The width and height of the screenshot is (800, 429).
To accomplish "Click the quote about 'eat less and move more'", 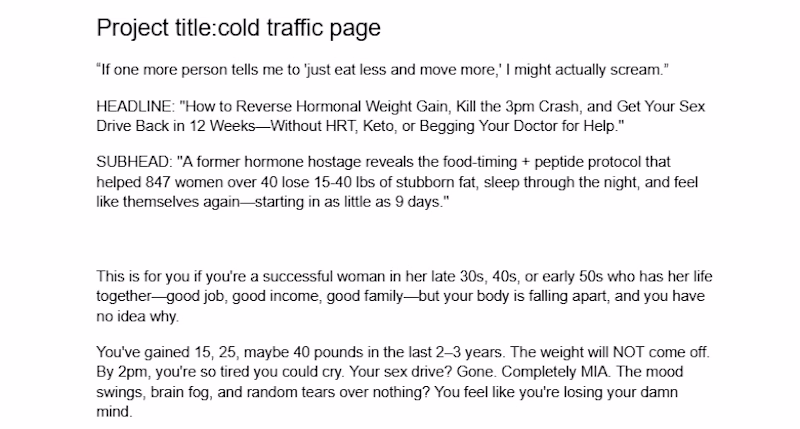I will coord(383,69).
